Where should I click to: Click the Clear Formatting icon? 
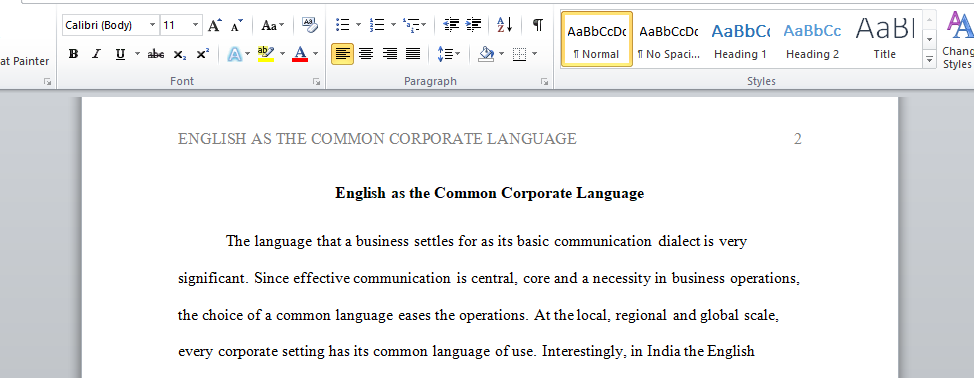tap(309, 25)
